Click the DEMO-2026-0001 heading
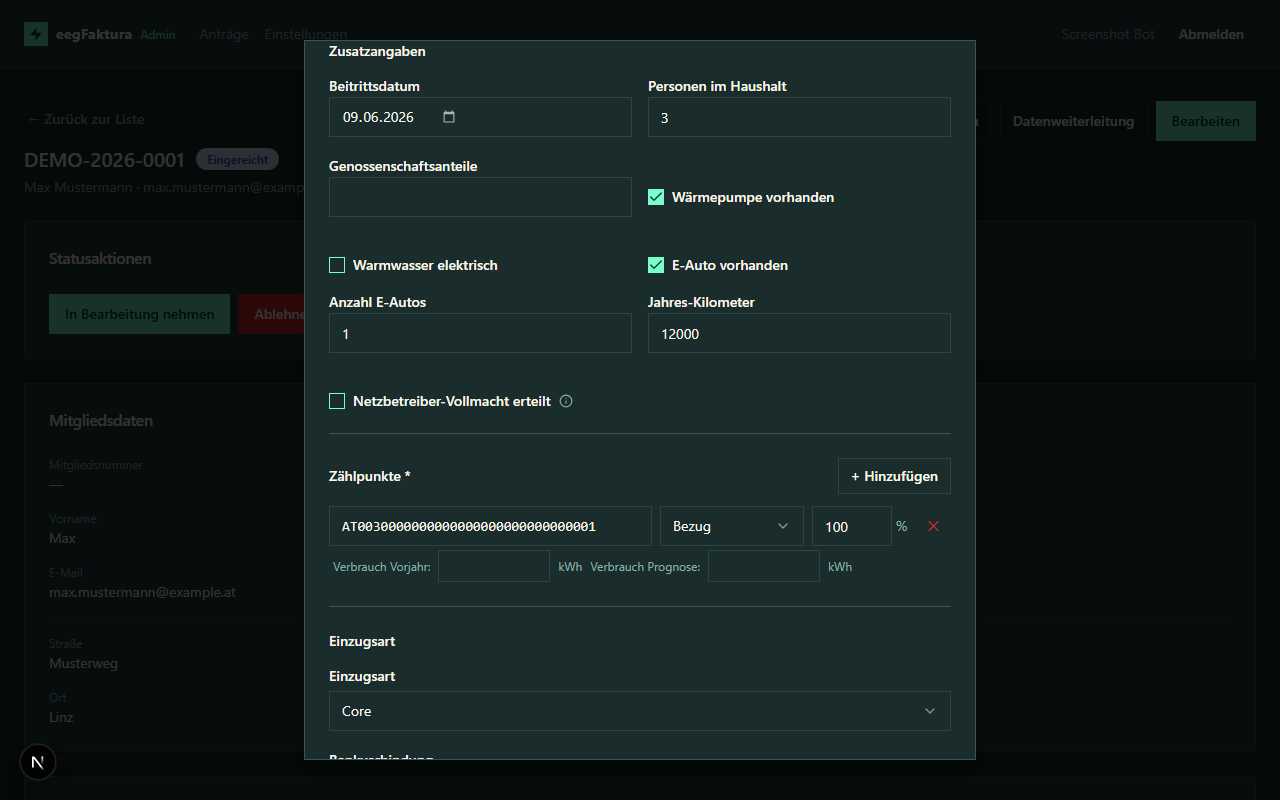Screen dimensions: 1280x800 (x=105, y=160)
